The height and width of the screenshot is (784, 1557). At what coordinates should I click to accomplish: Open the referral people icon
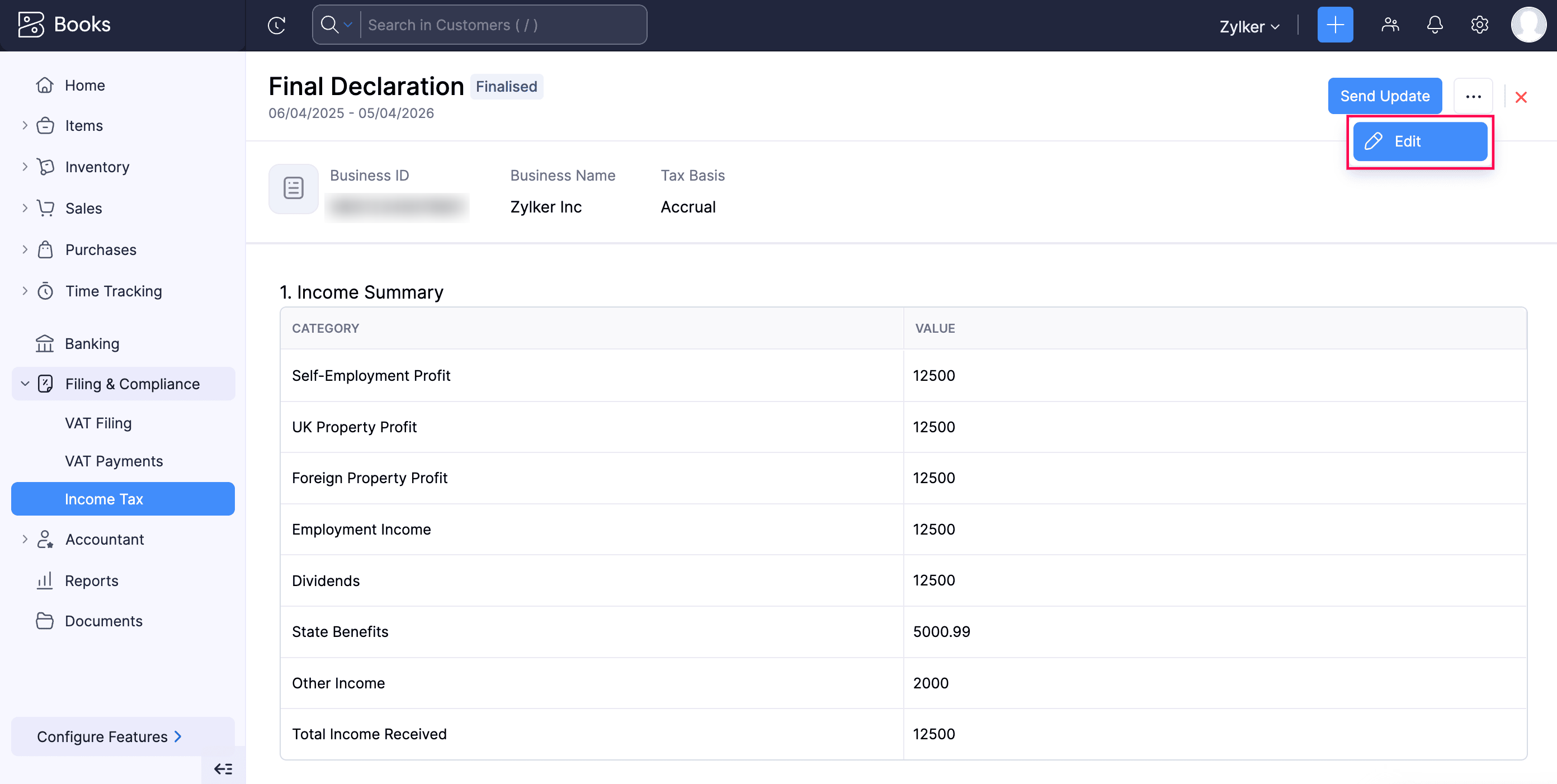(1390, 25)
